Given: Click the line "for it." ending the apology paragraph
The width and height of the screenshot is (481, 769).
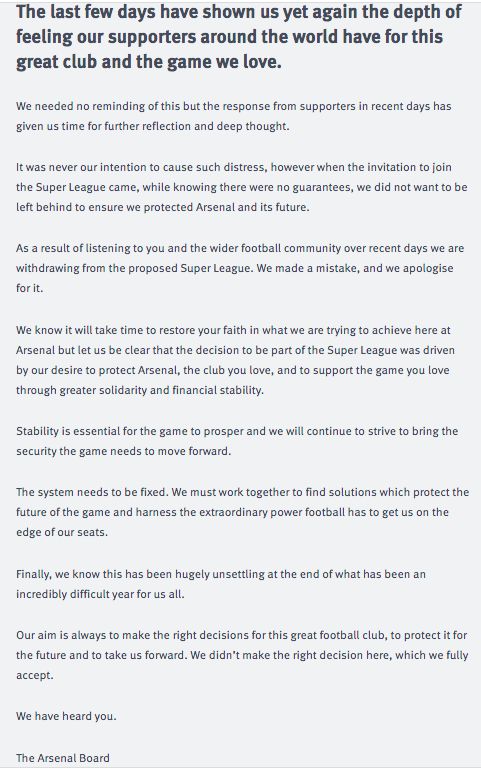Looking at the screenshot, I should click(x=29, y=288).
